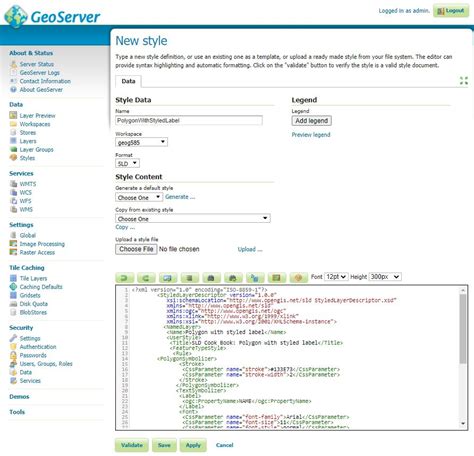
Task: Click the WMTS service icon
Action: (x=13, y=184)
